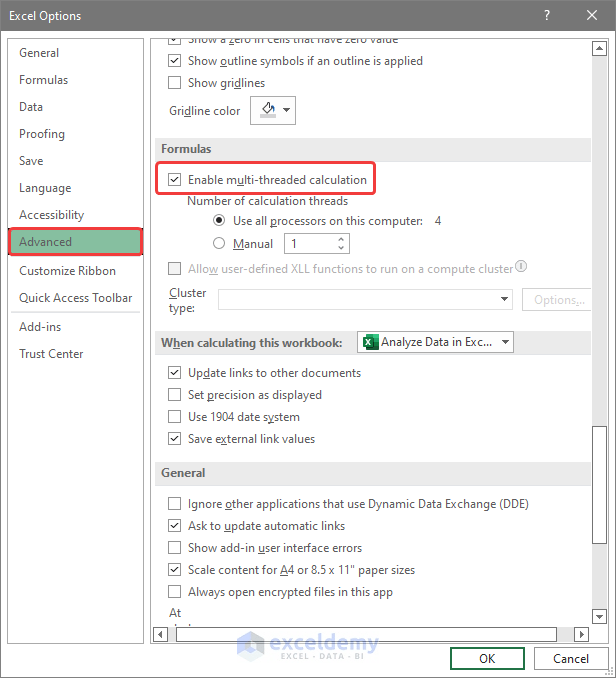The width and height of the screenshot is (616, 678).
Task: Click the vertical scrollbar down arrow
Action: point(599,616)
